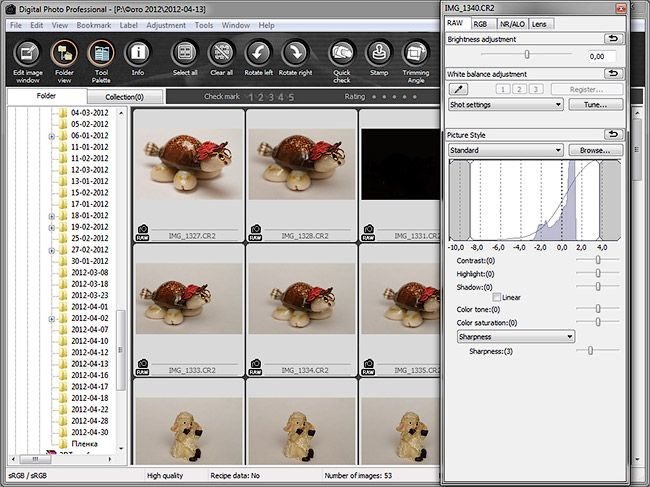Rotate the image left

point(258,58)
